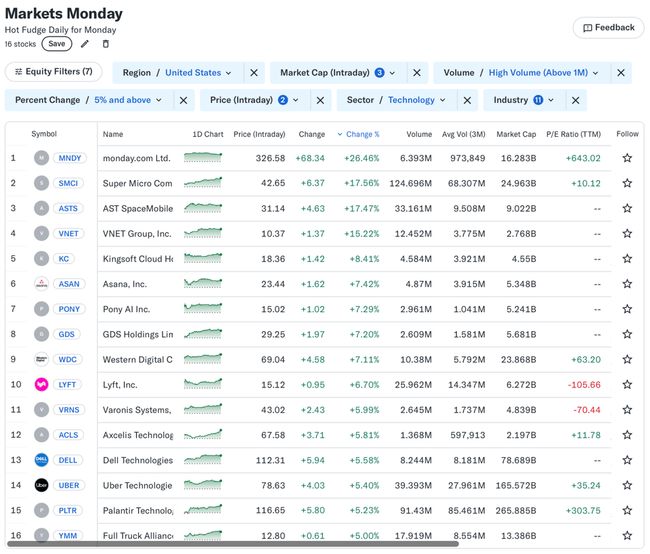Open the SMCI ticker symbol link
This screenshot has width=650, height=554.
(x=70, y=183)
